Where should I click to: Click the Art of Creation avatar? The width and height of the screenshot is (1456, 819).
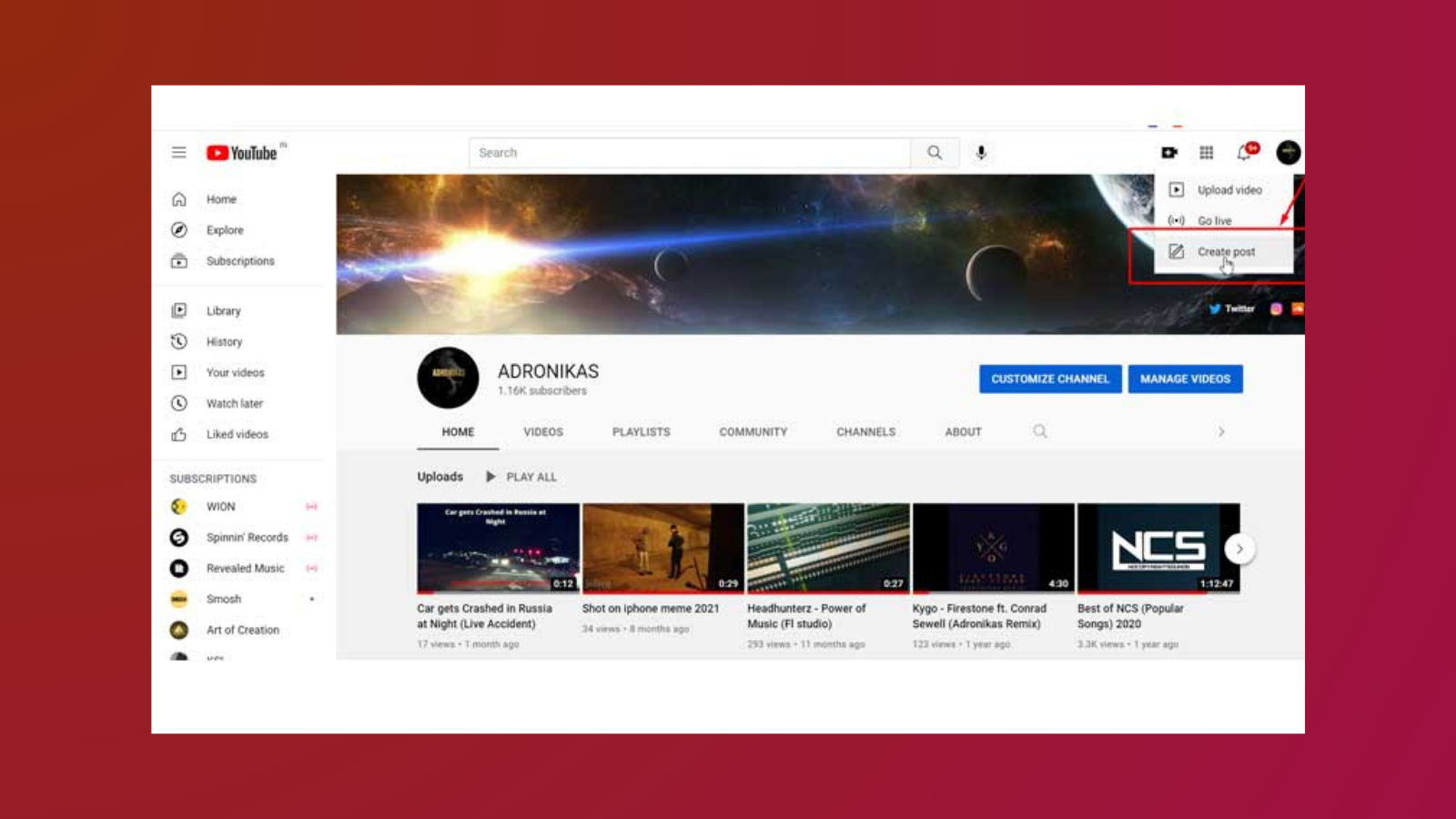179,630
